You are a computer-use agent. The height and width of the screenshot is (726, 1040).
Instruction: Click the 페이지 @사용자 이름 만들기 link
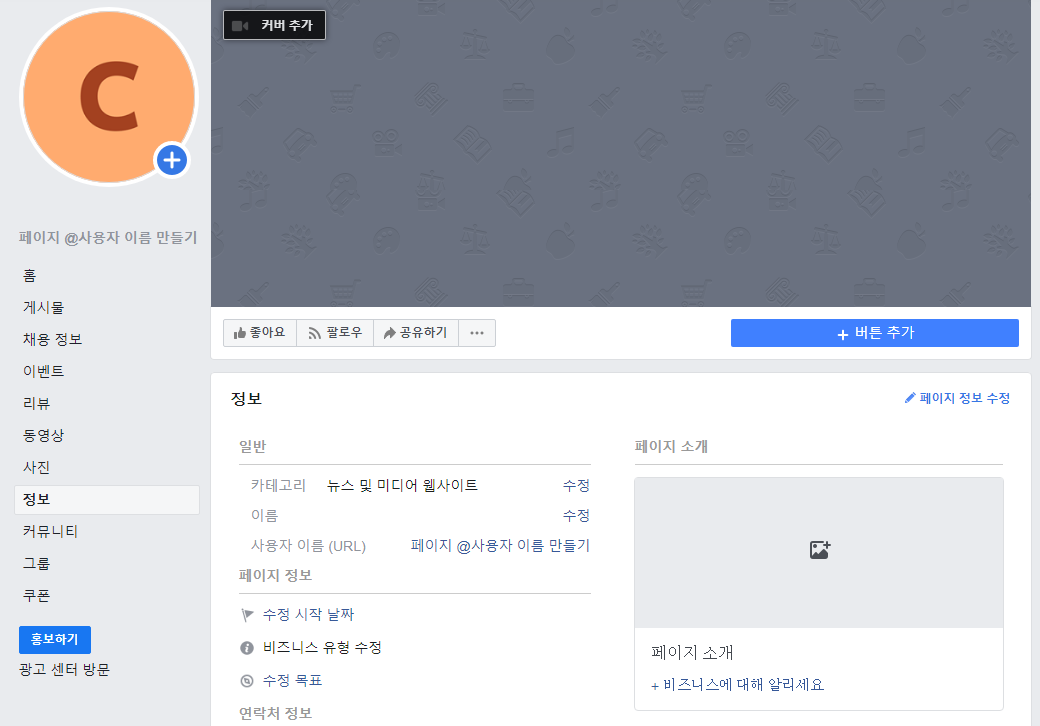[499, 545]
